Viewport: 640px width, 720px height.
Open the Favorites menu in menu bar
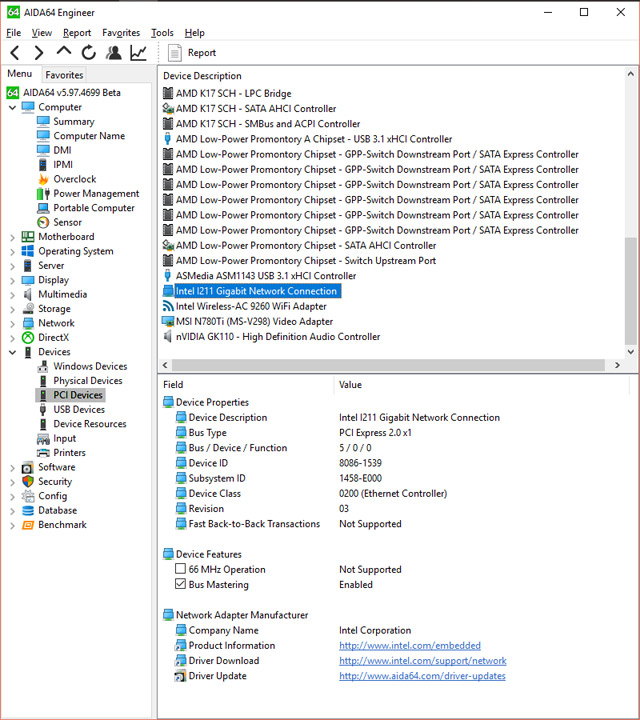click(x=121, y=33)
